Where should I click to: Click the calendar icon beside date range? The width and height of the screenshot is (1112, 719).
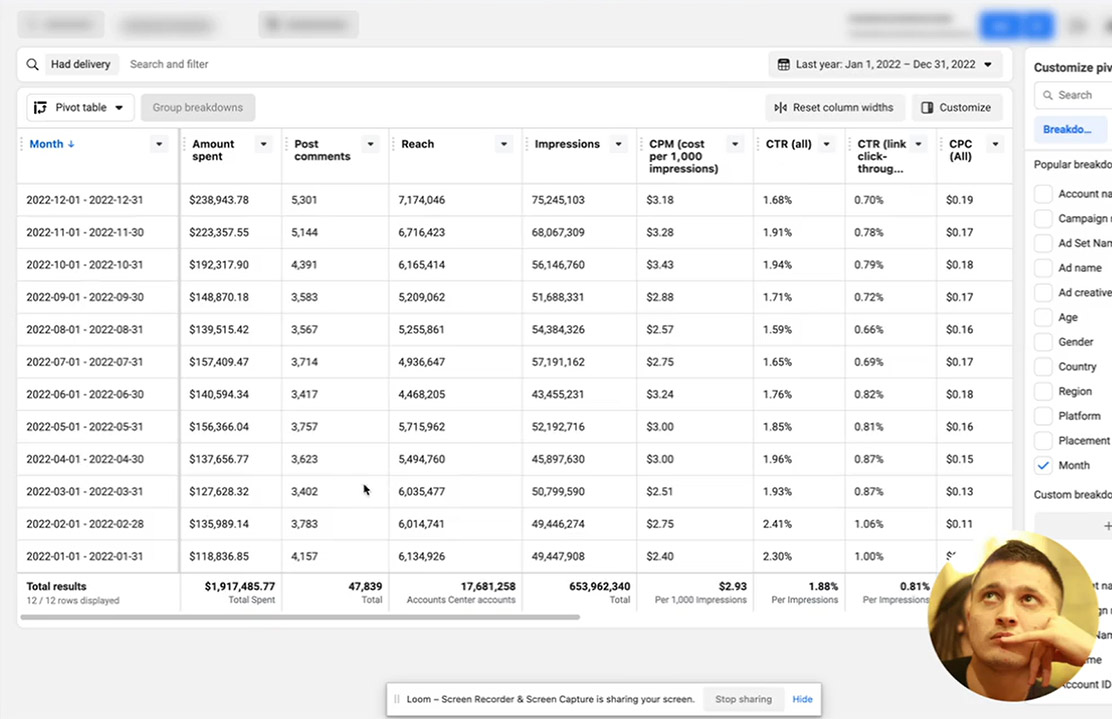click(784, 65)
